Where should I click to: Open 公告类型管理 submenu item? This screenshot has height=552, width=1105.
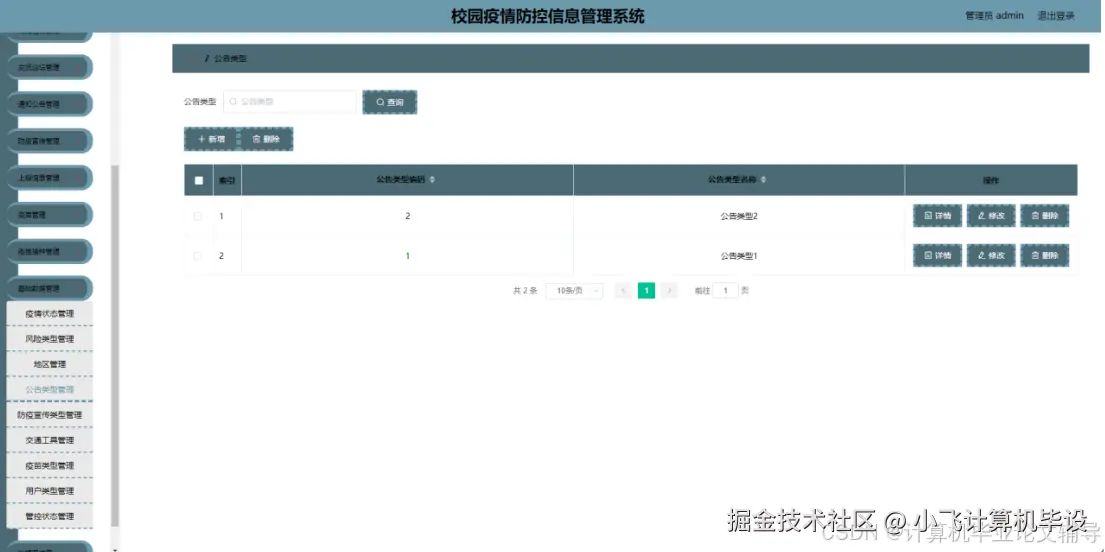tap(49, 390)
